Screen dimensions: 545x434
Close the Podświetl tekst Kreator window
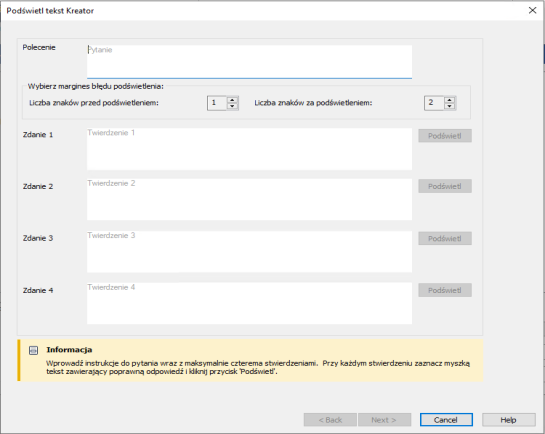click(532, 10)
